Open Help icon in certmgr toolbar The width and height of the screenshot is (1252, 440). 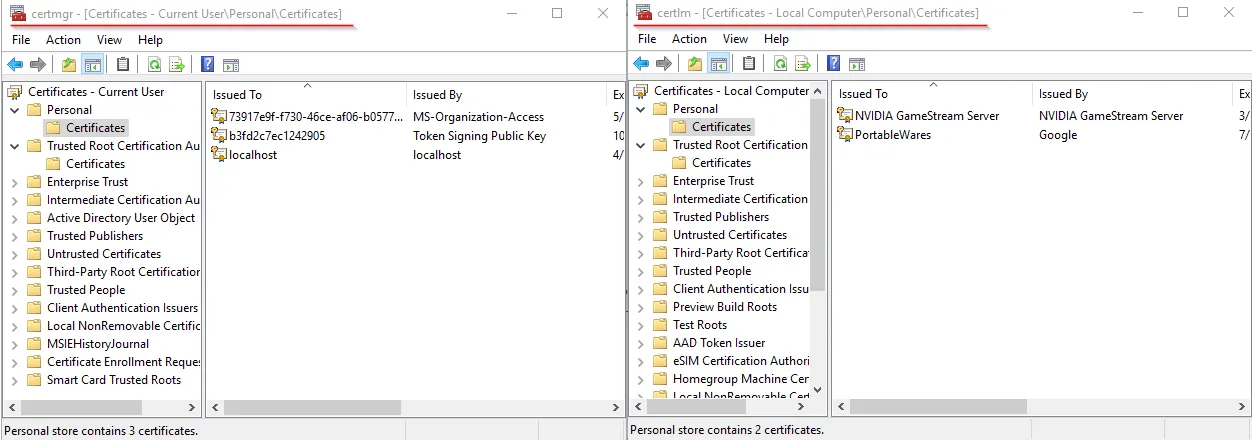(x=208, y=65)
